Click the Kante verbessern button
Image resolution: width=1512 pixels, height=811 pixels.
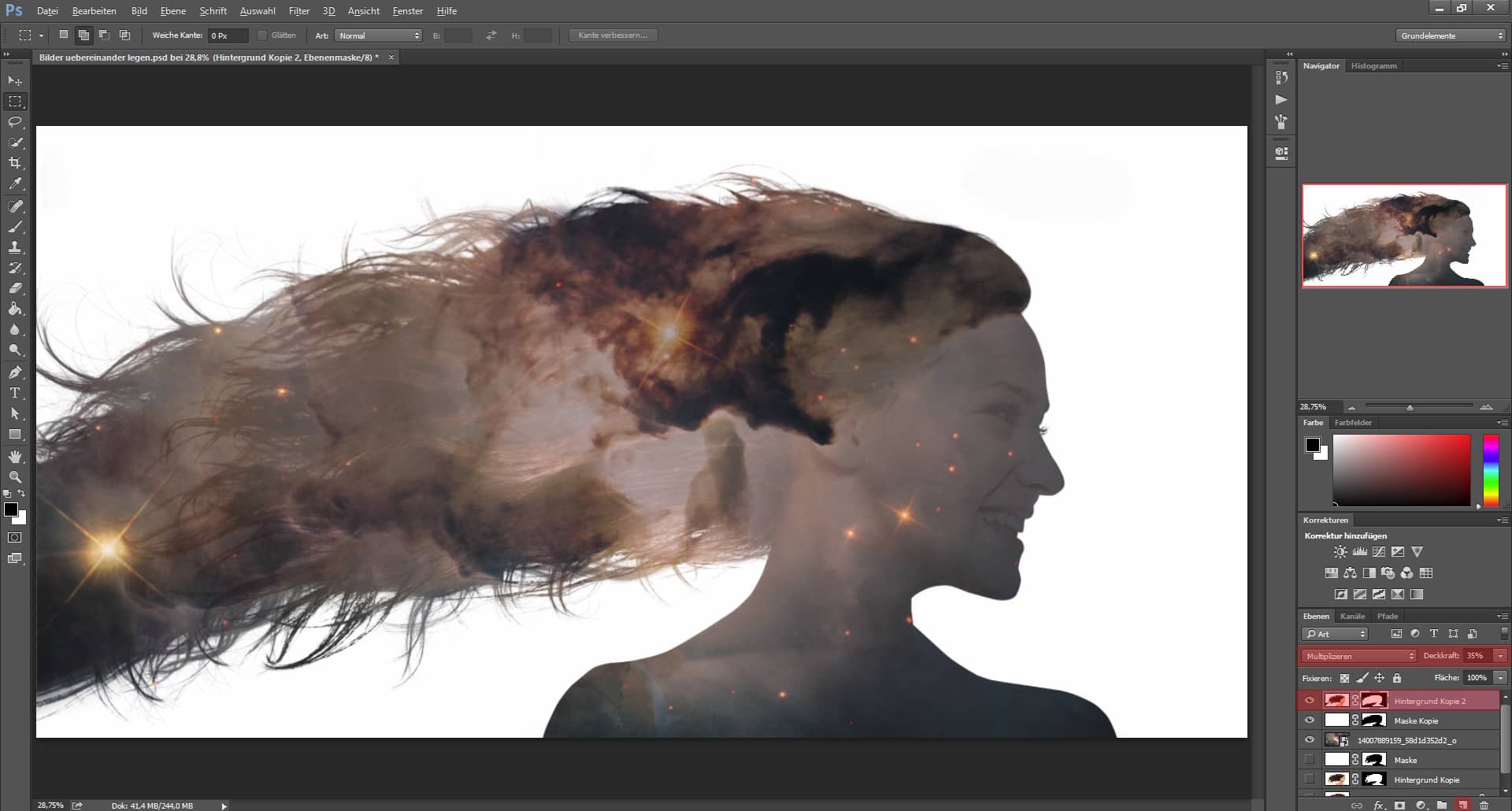click(613, 35)
